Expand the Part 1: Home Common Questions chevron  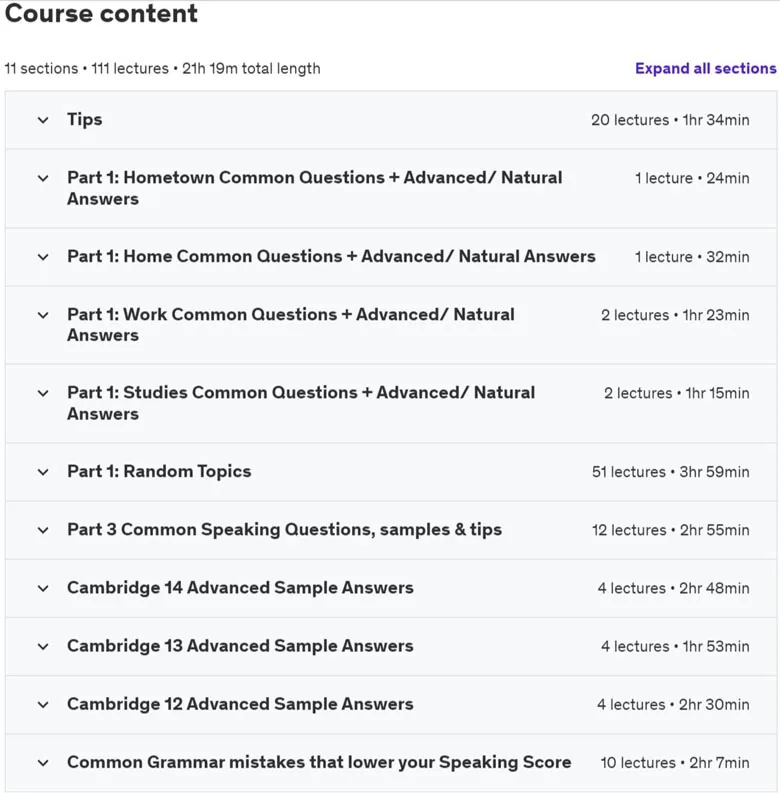(x=43, y=257)
